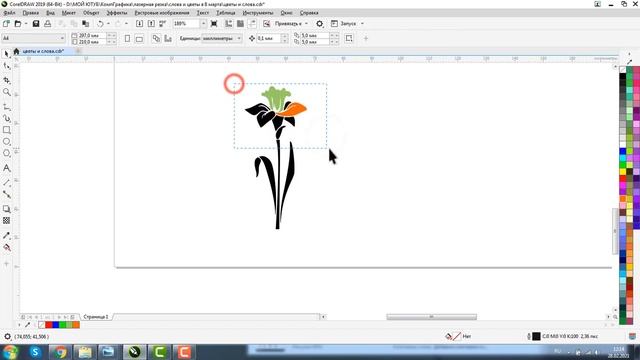Click the Save floppy disk icon
Image resolution: width=640 pixels, height=360 pixels.
tap(36, 24)
